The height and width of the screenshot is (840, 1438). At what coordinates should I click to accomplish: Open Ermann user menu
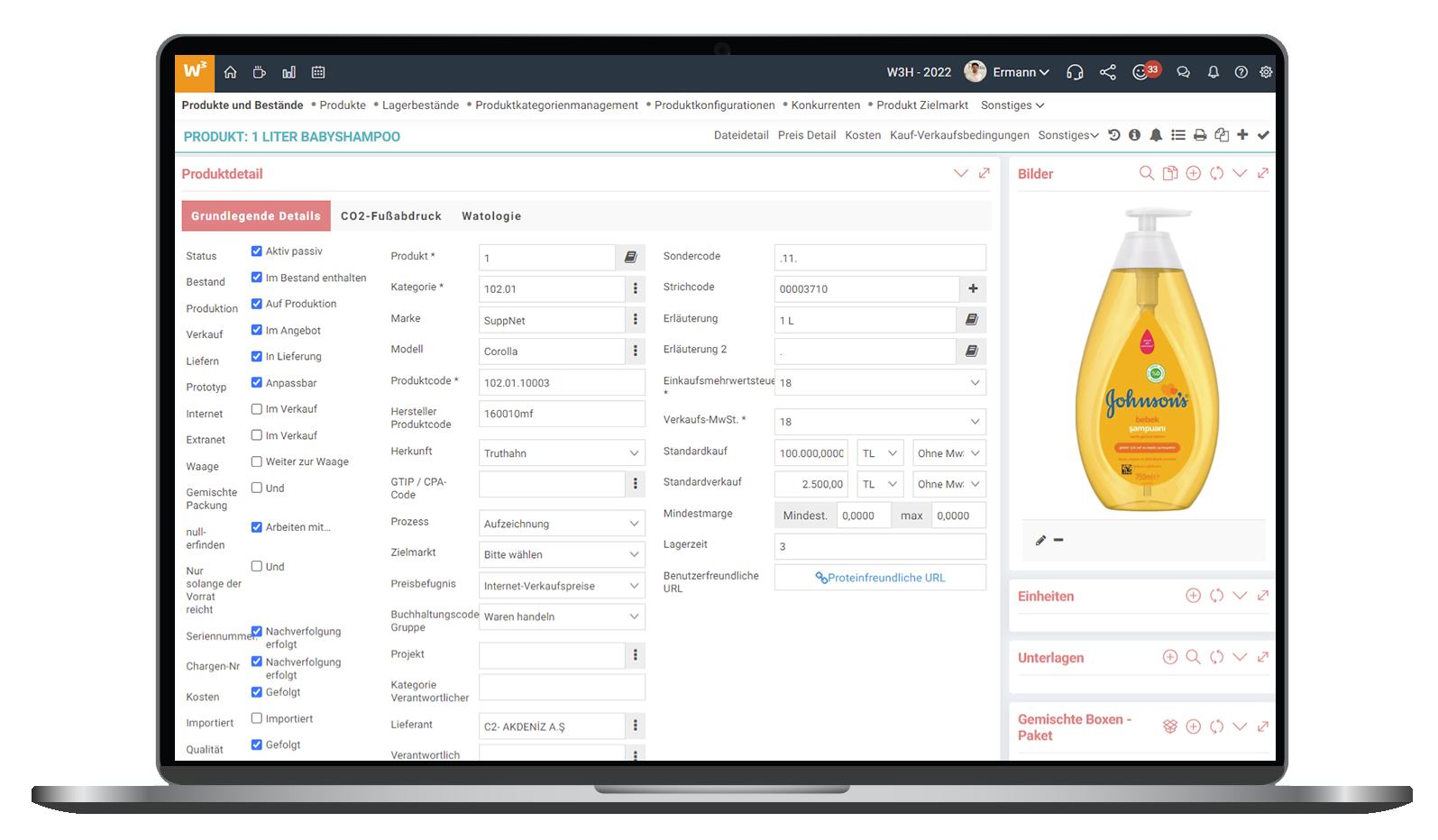[x=1007, y=72]
